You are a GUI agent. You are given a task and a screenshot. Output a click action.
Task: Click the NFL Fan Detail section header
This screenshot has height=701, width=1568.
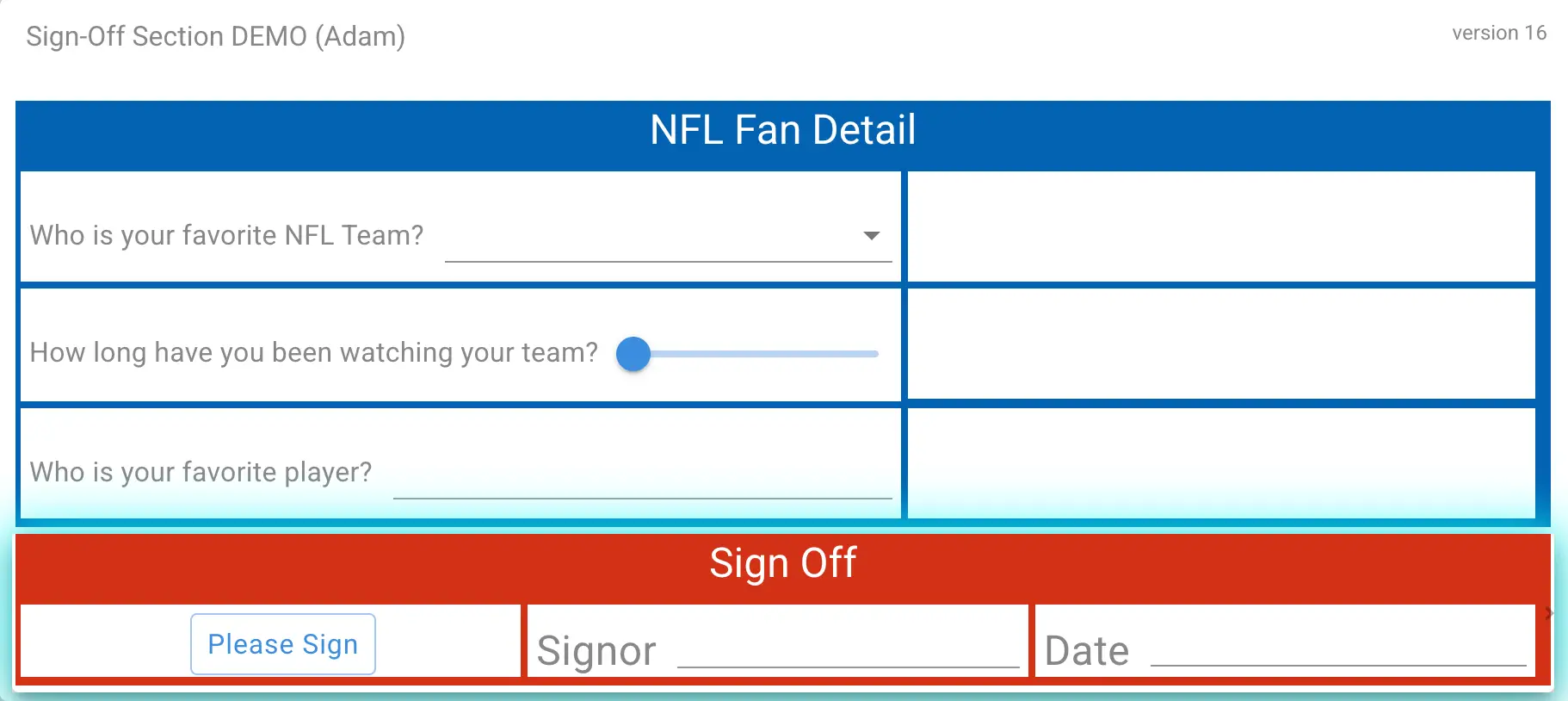(782, 131)
